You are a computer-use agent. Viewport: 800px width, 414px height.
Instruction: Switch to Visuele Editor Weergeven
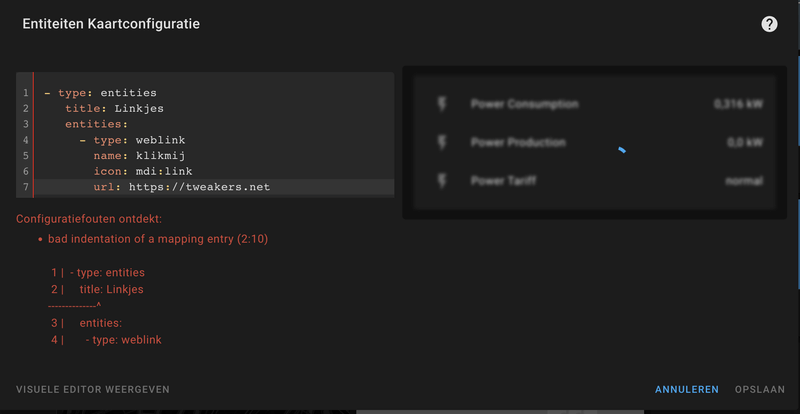(x=93, y=389)
